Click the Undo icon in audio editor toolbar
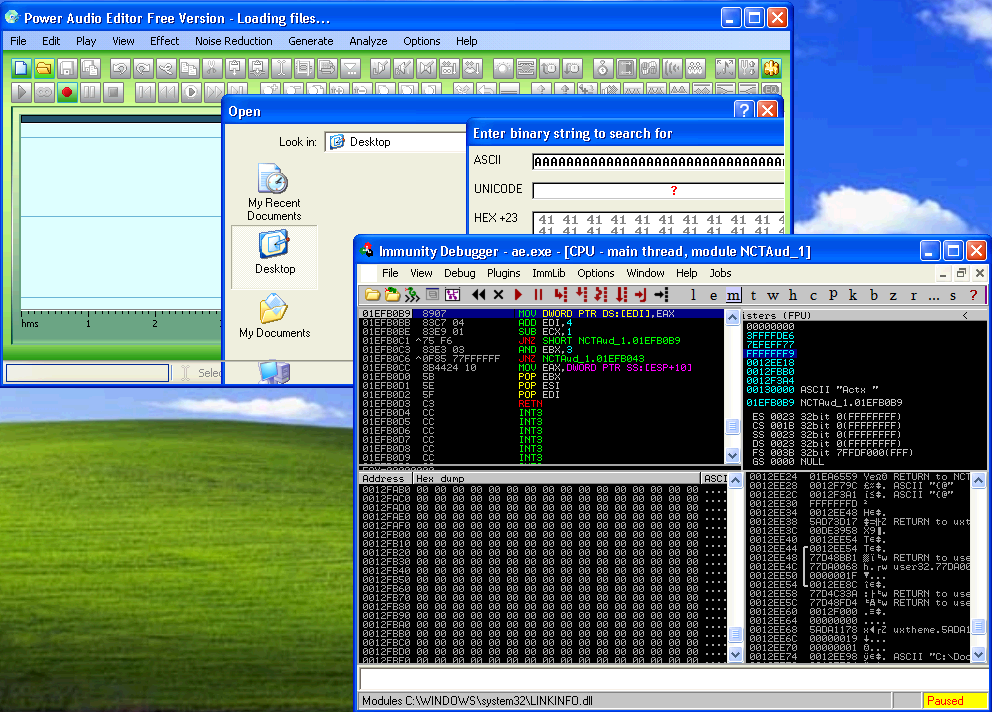The image size is (992, 712). tap(120, 68)
